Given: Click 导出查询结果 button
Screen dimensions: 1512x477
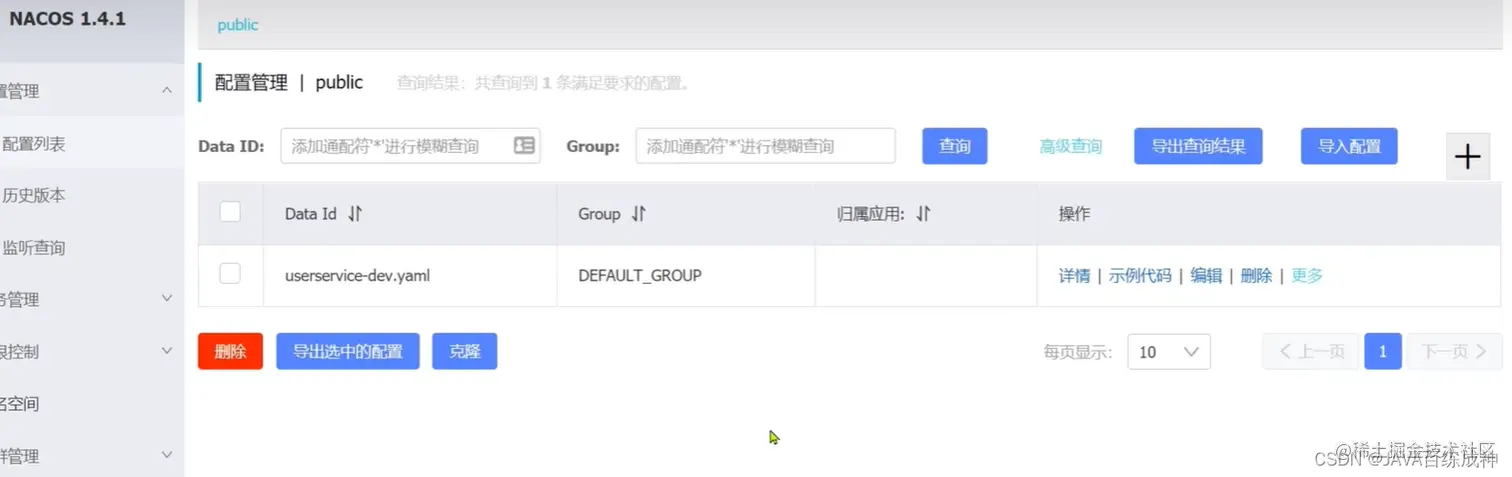Looking at the screenshot, I should click(1198, 146).
